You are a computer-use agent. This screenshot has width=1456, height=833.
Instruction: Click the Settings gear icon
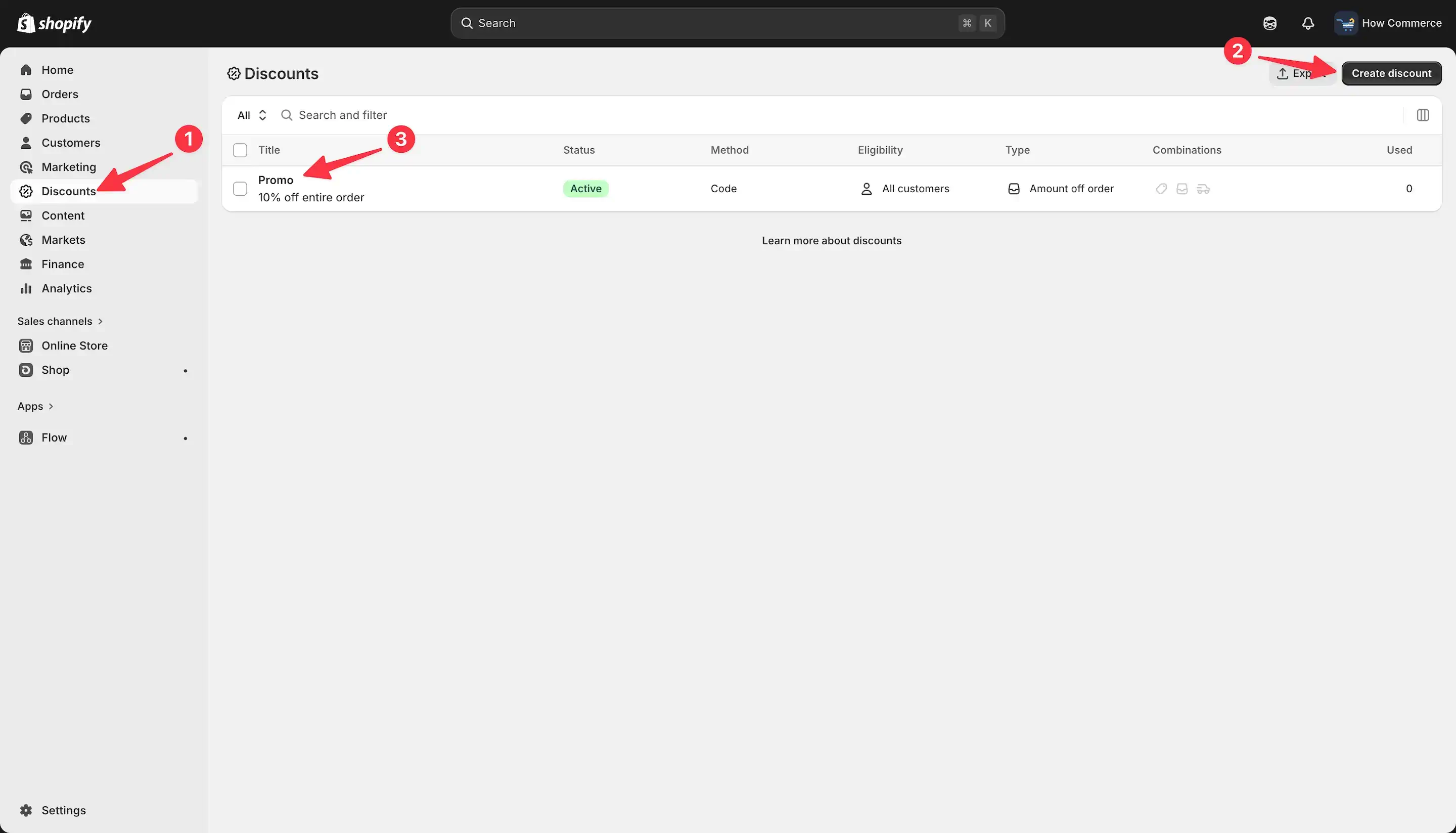tap(26, 810)
